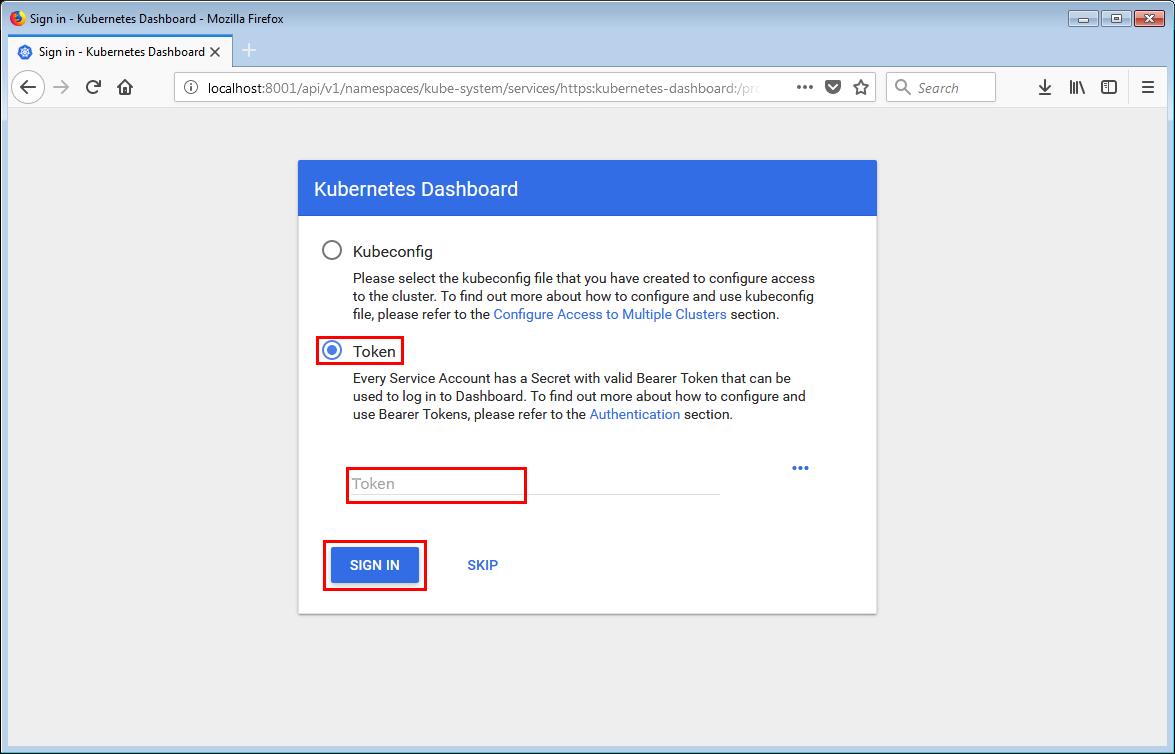Maximize the Firefox window
Screen dimensions: 1175x754
pyautogui.click(x=1117, y=18)
